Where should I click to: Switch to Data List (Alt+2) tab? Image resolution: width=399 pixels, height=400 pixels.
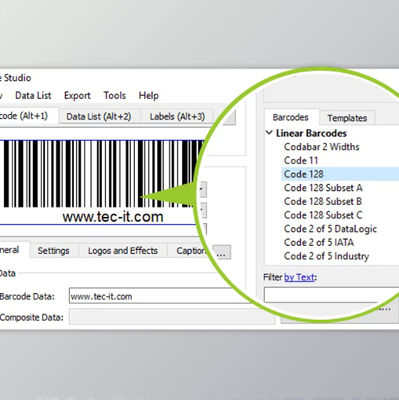coord(99,117)
